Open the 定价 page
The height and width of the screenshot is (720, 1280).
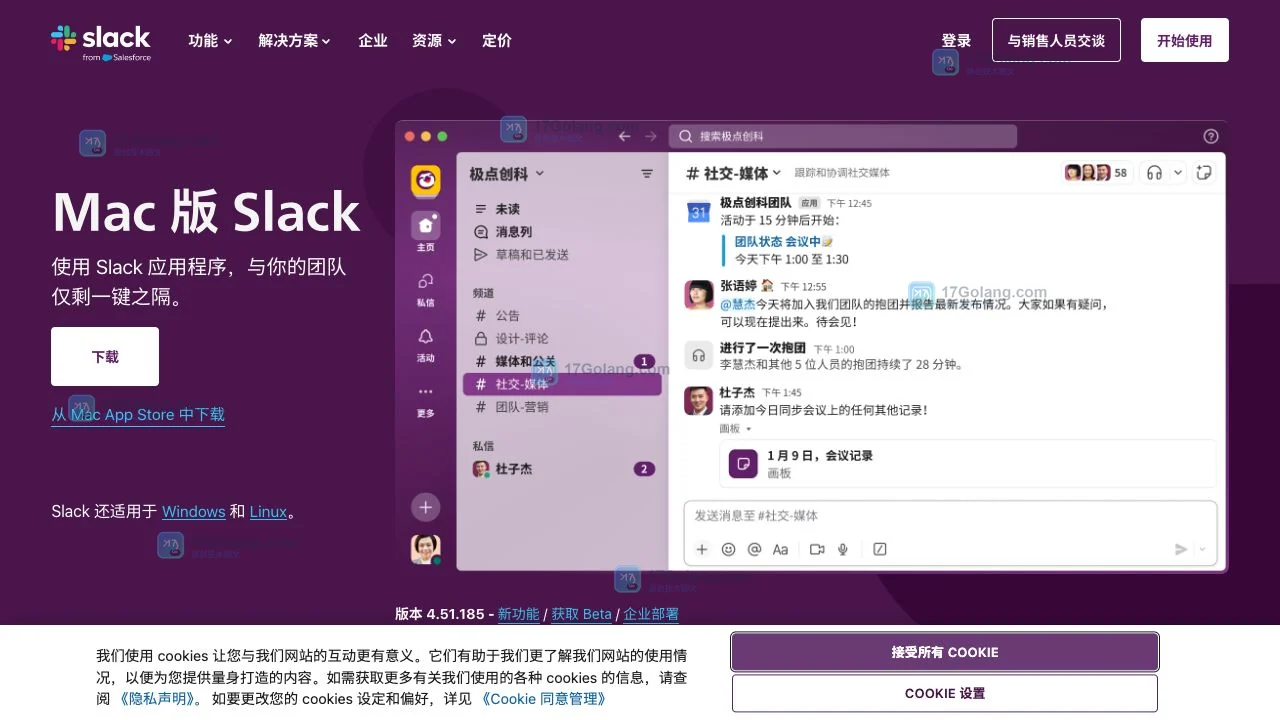pyautogui.click(x=497, y=41)
